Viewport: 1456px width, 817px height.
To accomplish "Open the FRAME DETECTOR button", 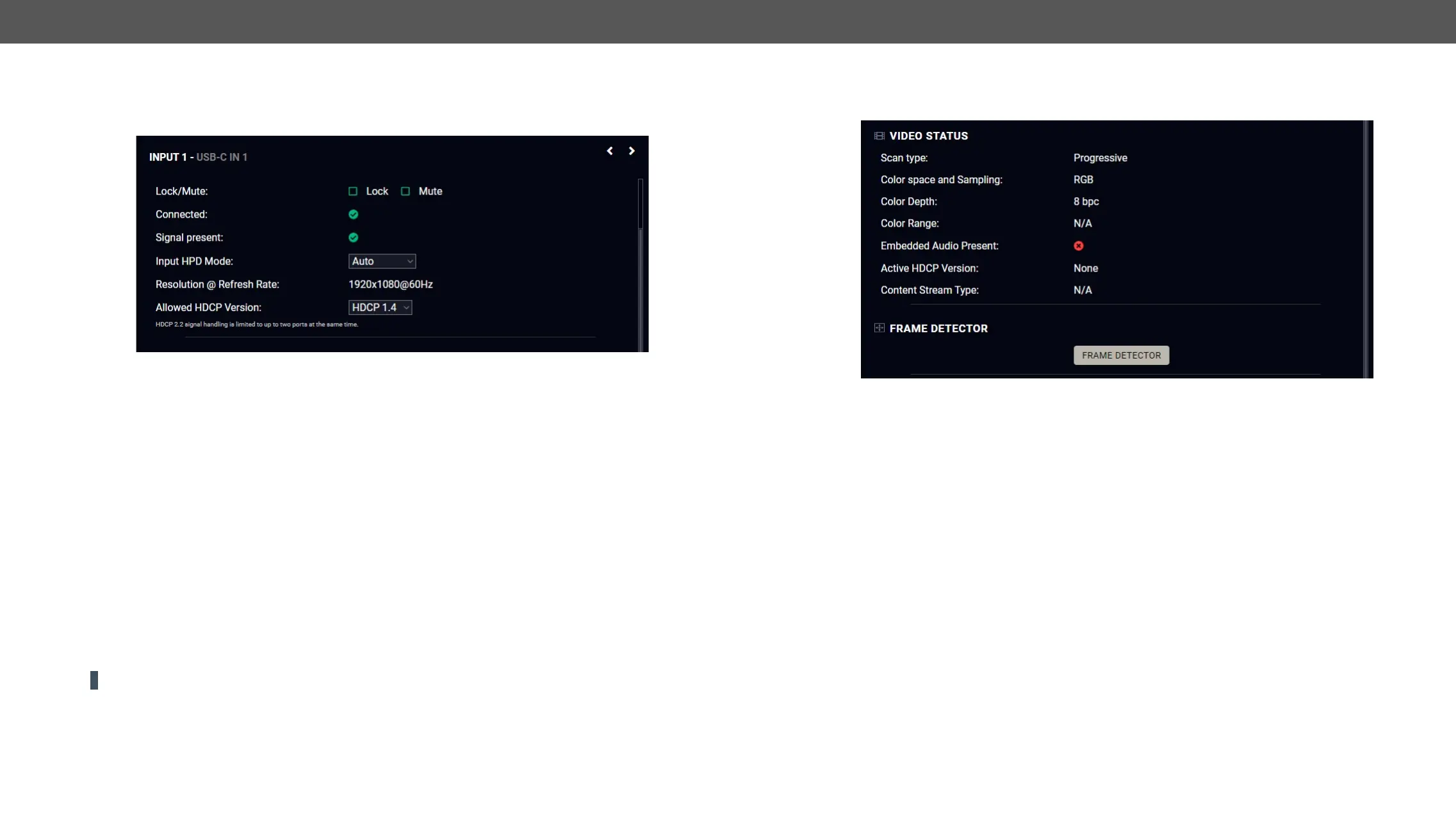I will point(1122,355).
